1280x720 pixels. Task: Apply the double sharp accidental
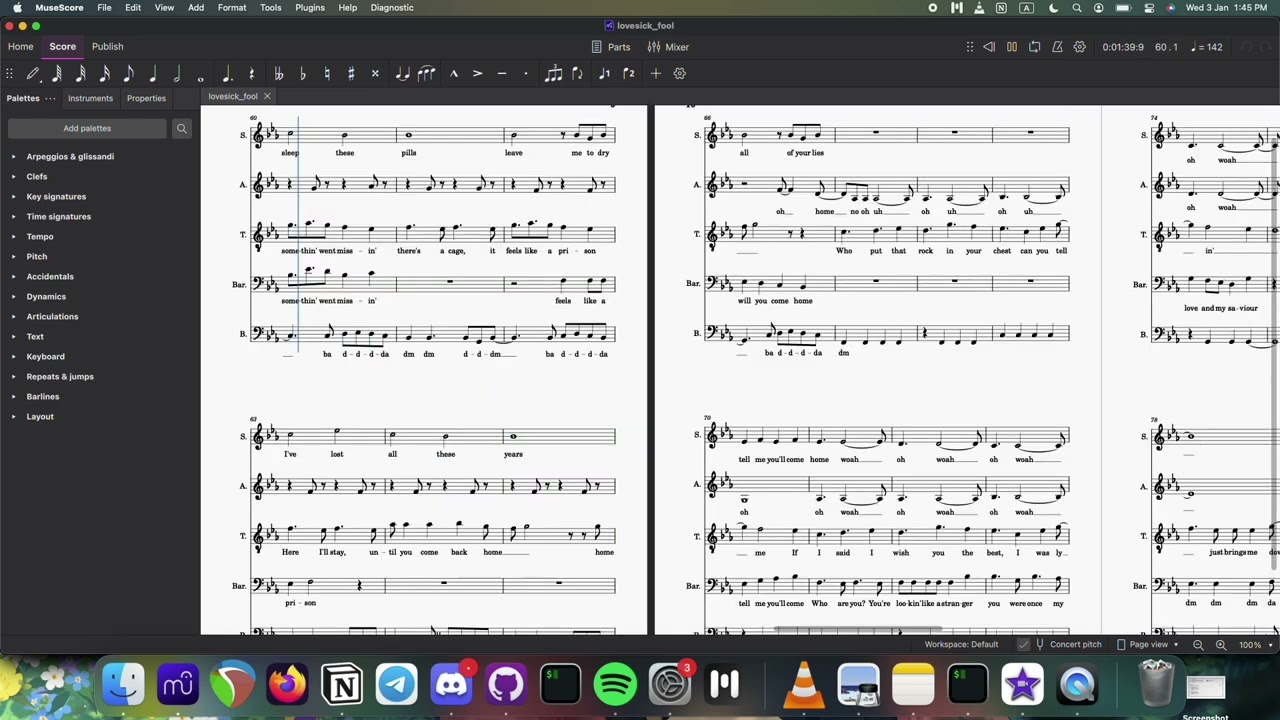coord(375,73)
